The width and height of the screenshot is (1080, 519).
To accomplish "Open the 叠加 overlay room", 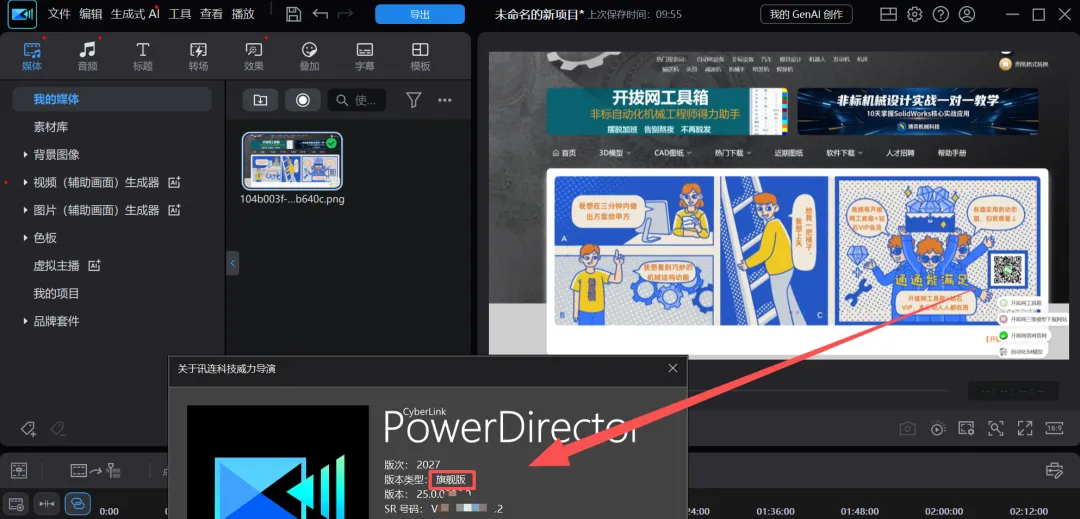I will click(309, 56).
